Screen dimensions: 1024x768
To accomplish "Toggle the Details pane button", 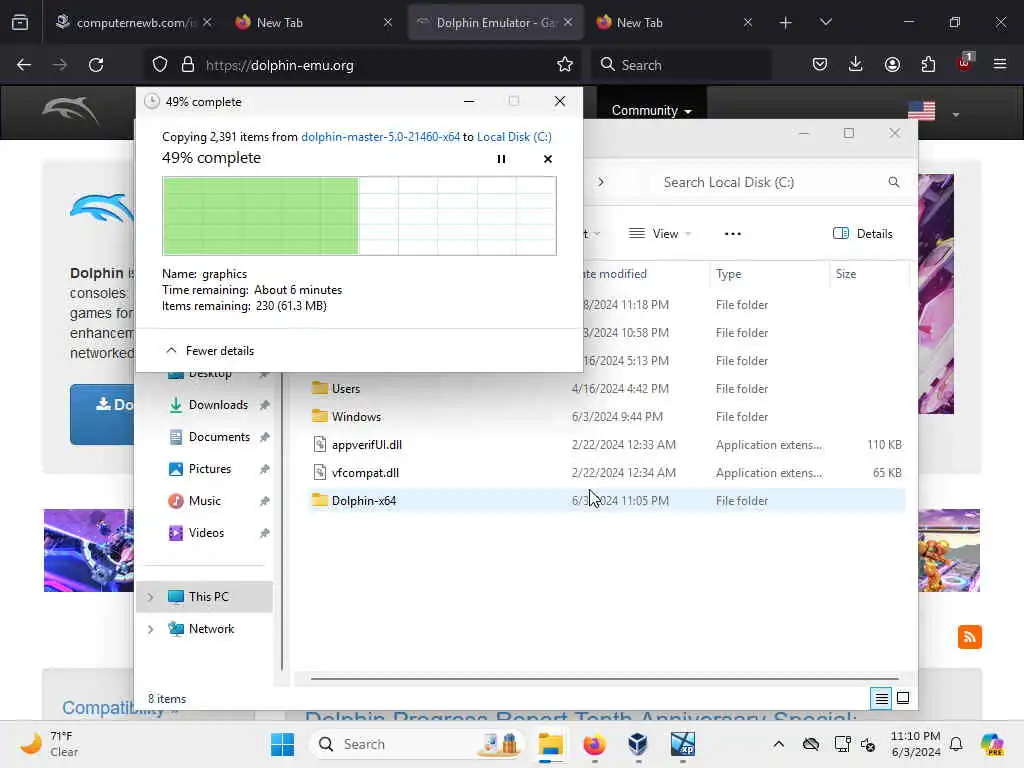I will [863, 234].
